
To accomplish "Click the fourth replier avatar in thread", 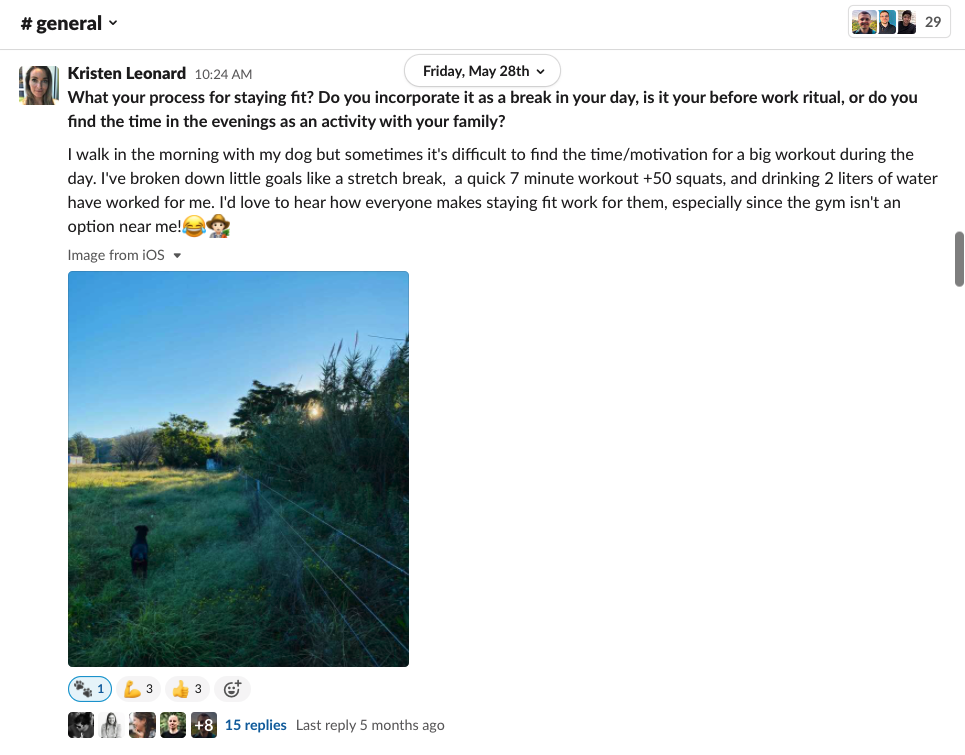I will 173,725.
